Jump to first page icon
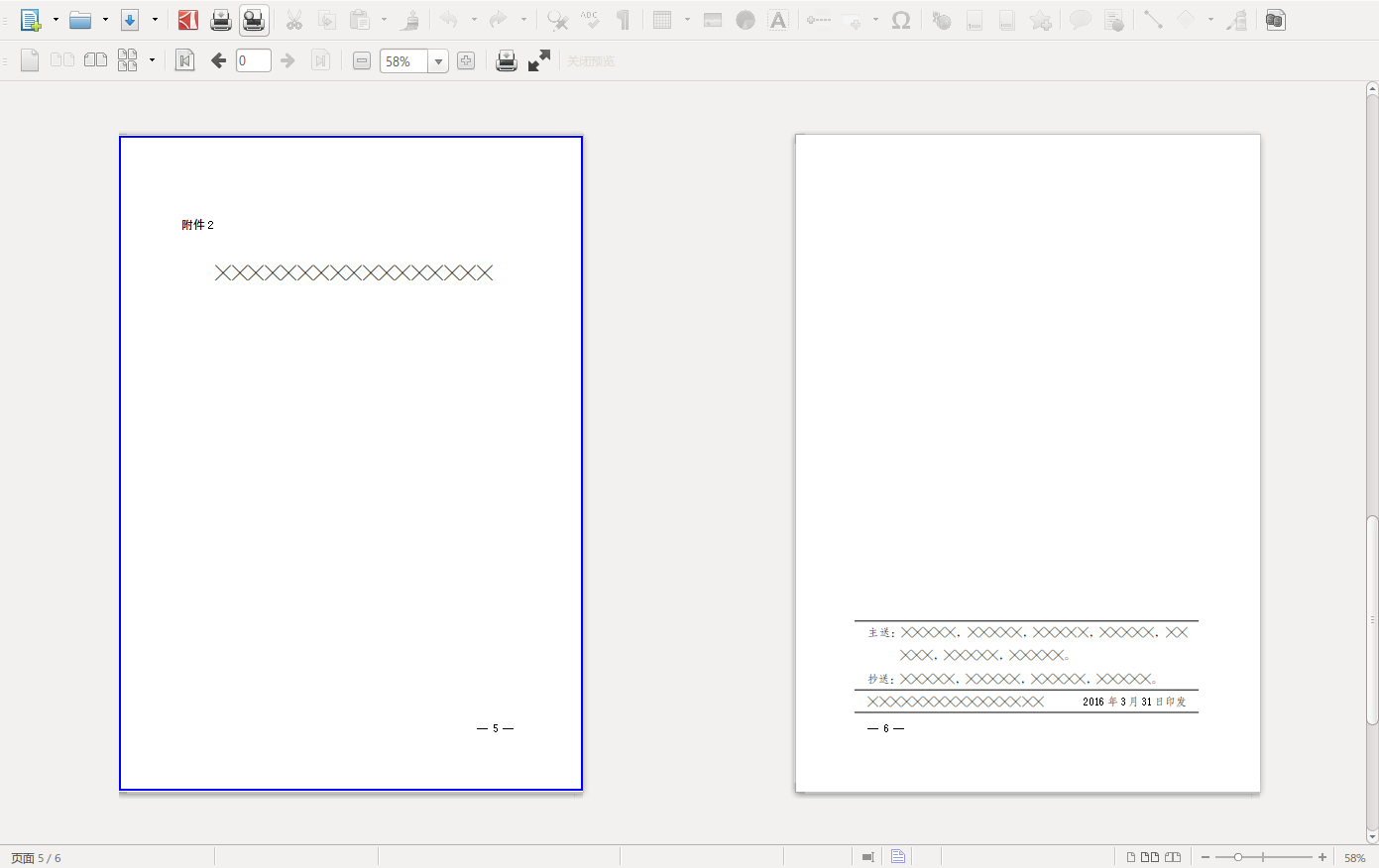Image resolution: width=1379 pixels, height=868 pixels. (184, 60)
